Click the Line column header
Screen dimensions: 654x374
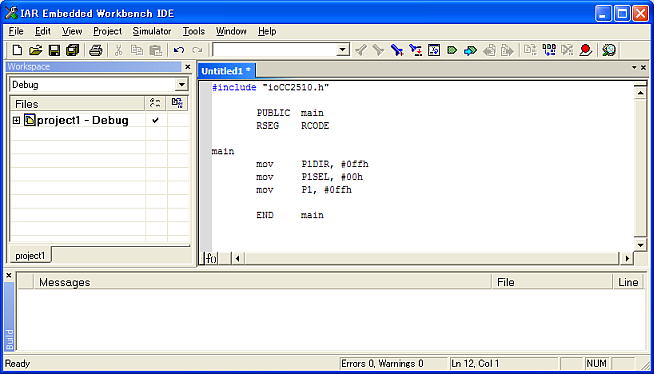coord(629,282)
